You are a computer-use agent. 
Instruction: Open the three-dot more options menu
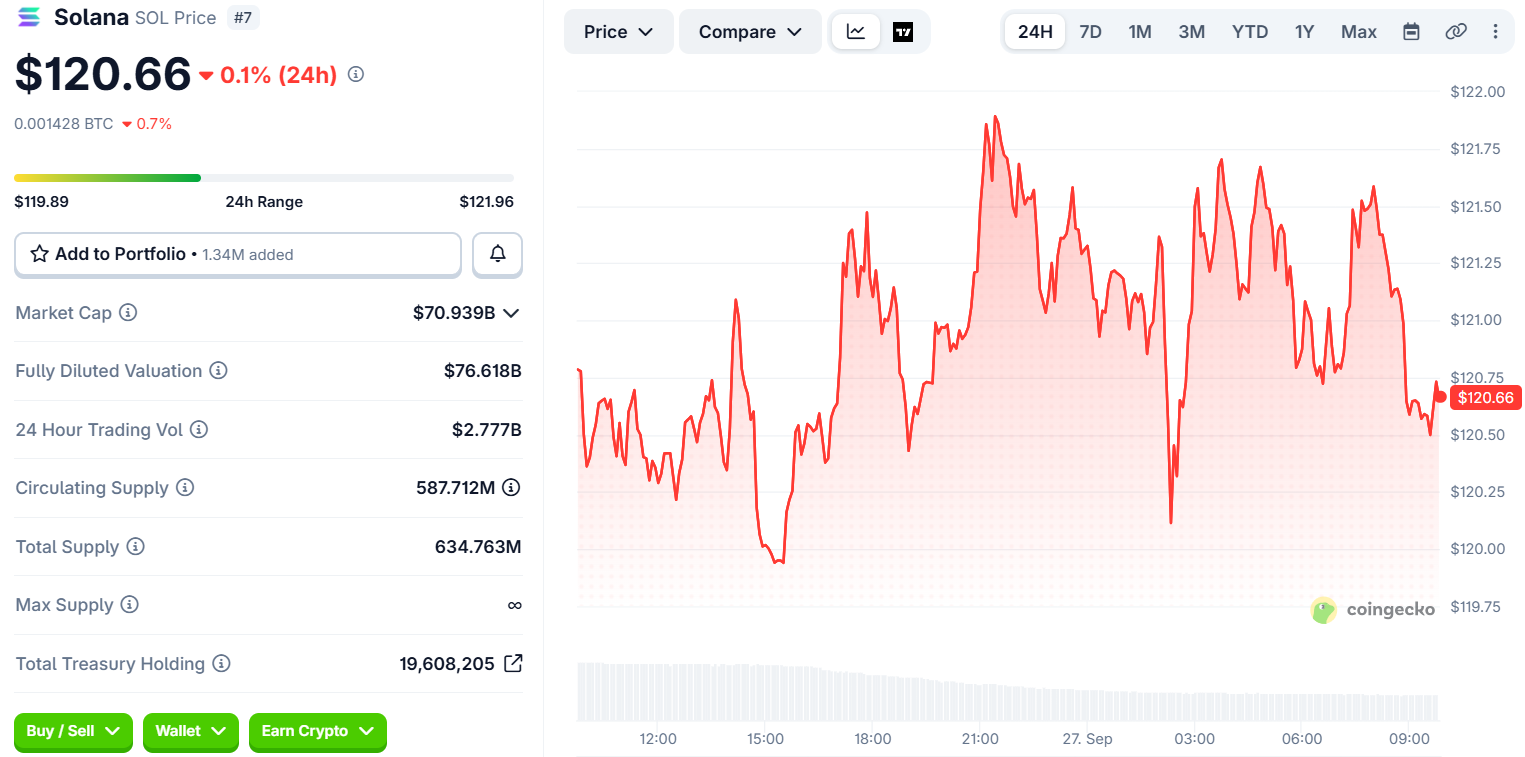point(1496,32)
